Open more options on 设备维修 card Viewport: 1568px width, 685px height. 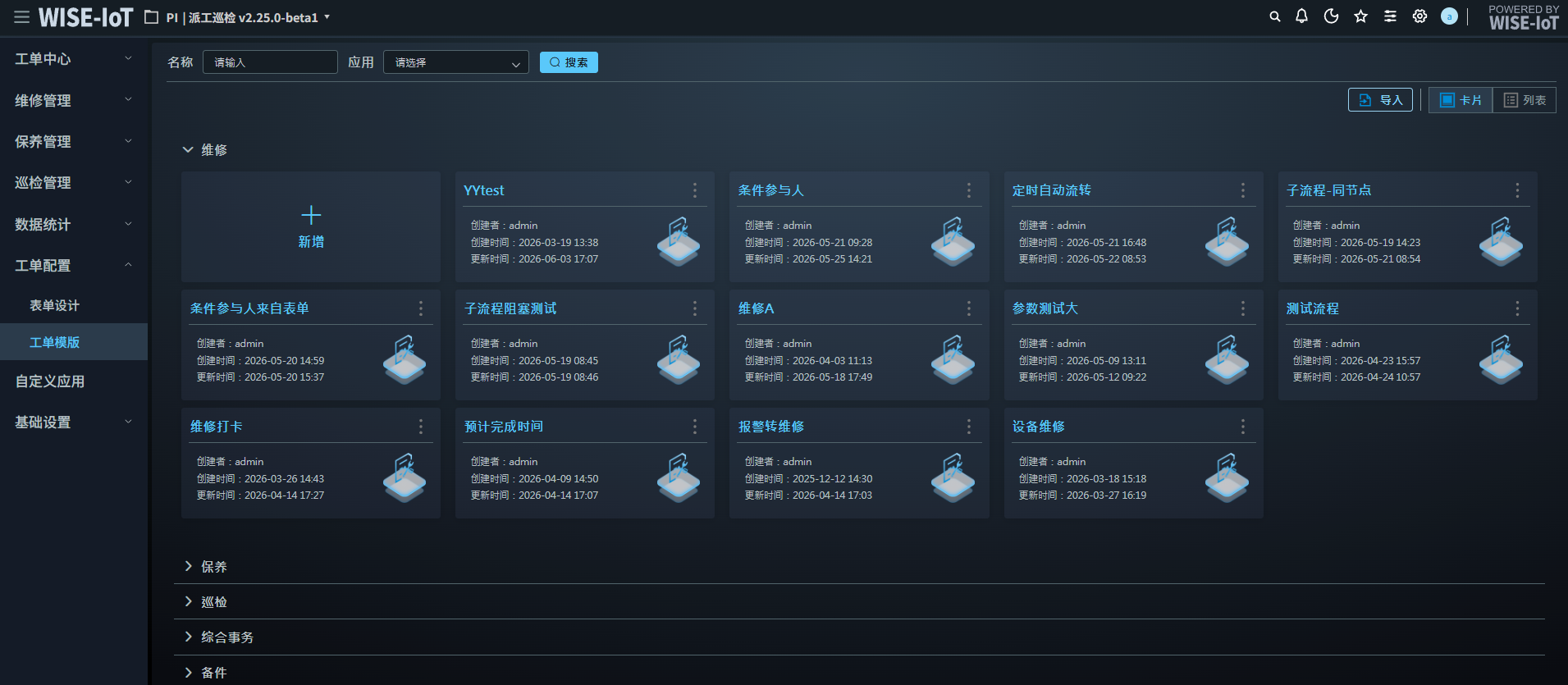coord(1243,427)
